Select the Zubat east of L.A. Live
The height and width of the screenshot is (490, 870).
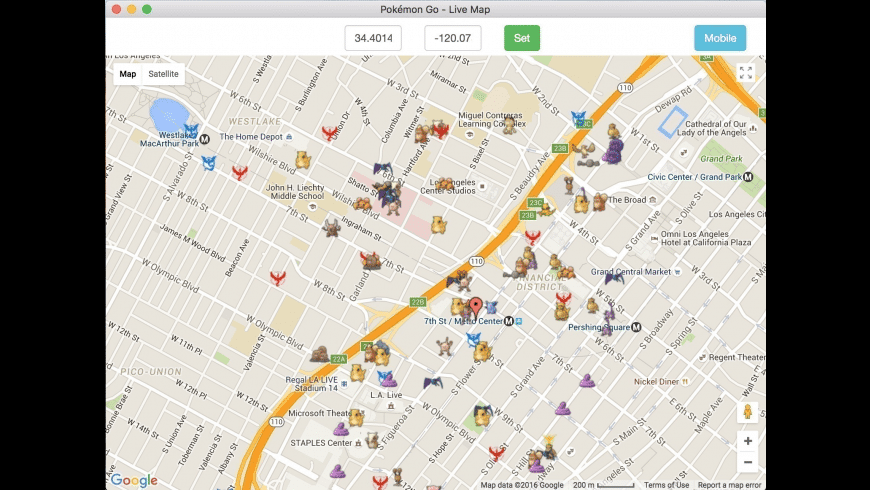click(433, 382)
